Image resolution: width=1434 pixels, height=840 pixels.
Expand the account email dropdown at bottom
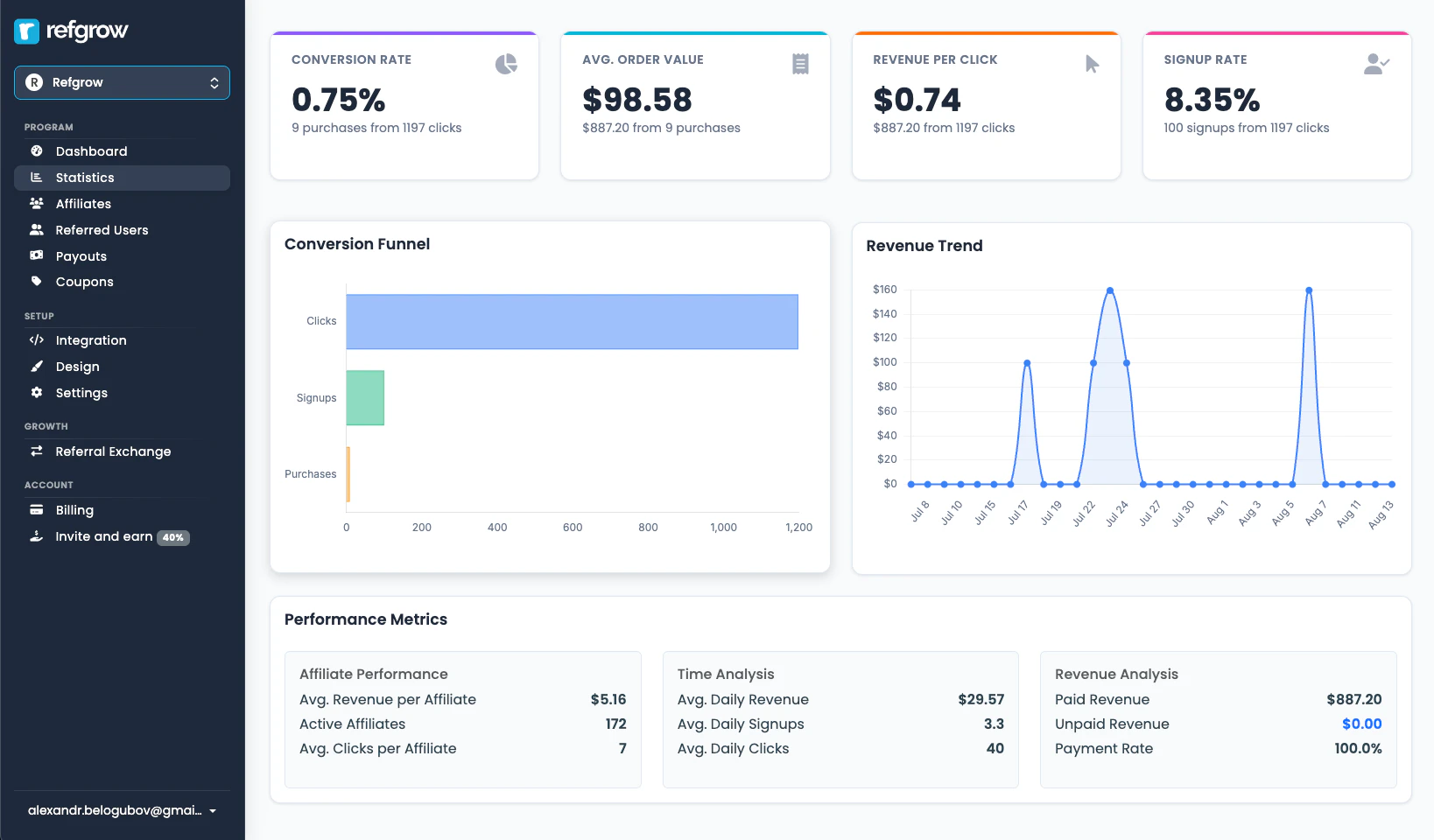[123, 810]
